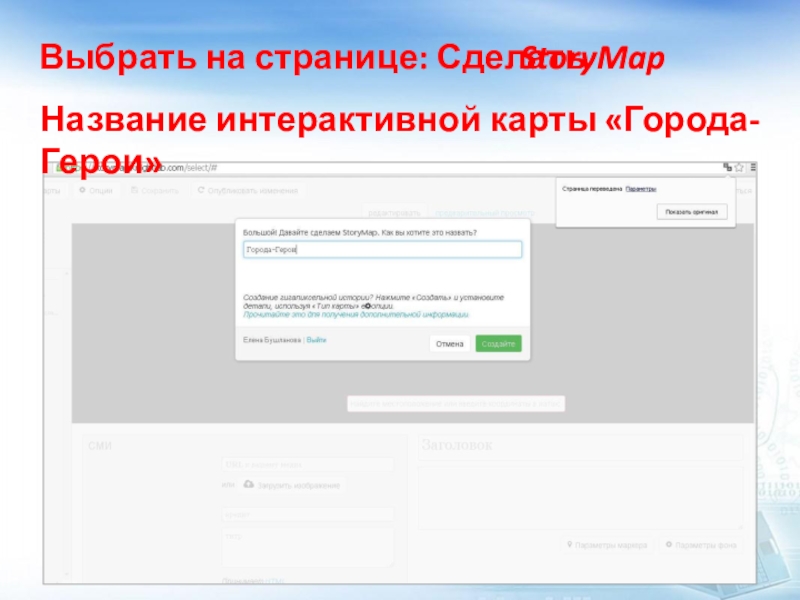The width and height of the screenshot is (800, 600).
Task: Open the Параметры link in the translate popup
Action: (641, 189)
